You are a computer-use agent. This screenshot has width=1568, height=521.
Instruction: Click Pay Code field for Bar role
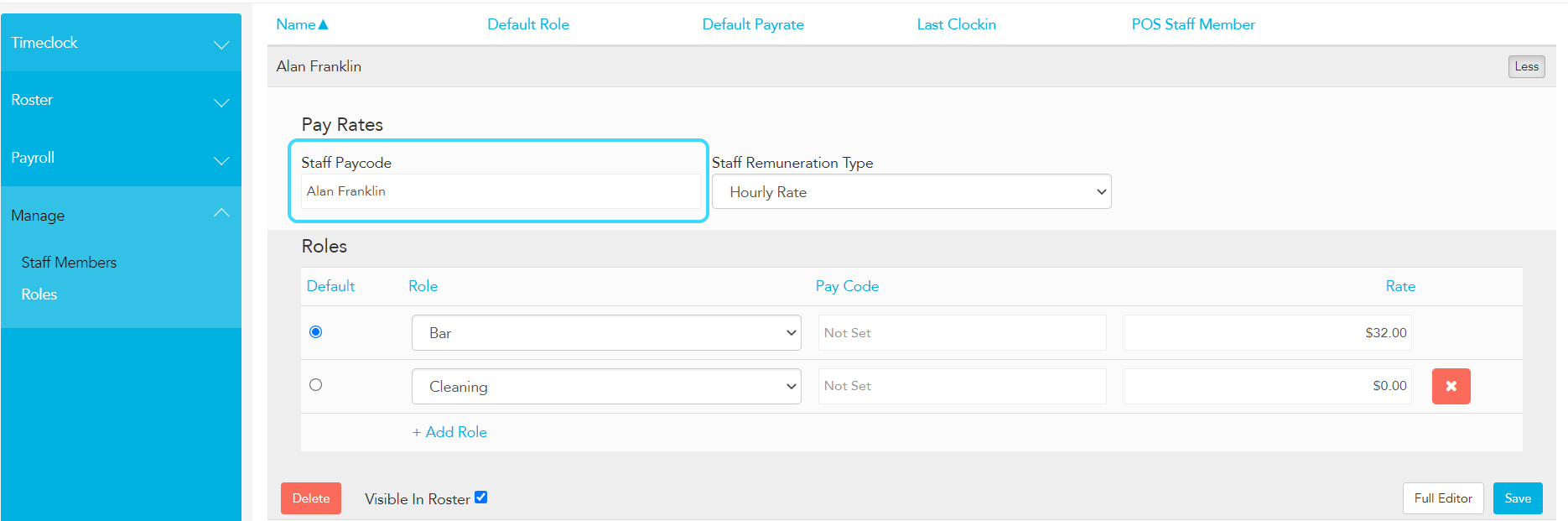962,333
